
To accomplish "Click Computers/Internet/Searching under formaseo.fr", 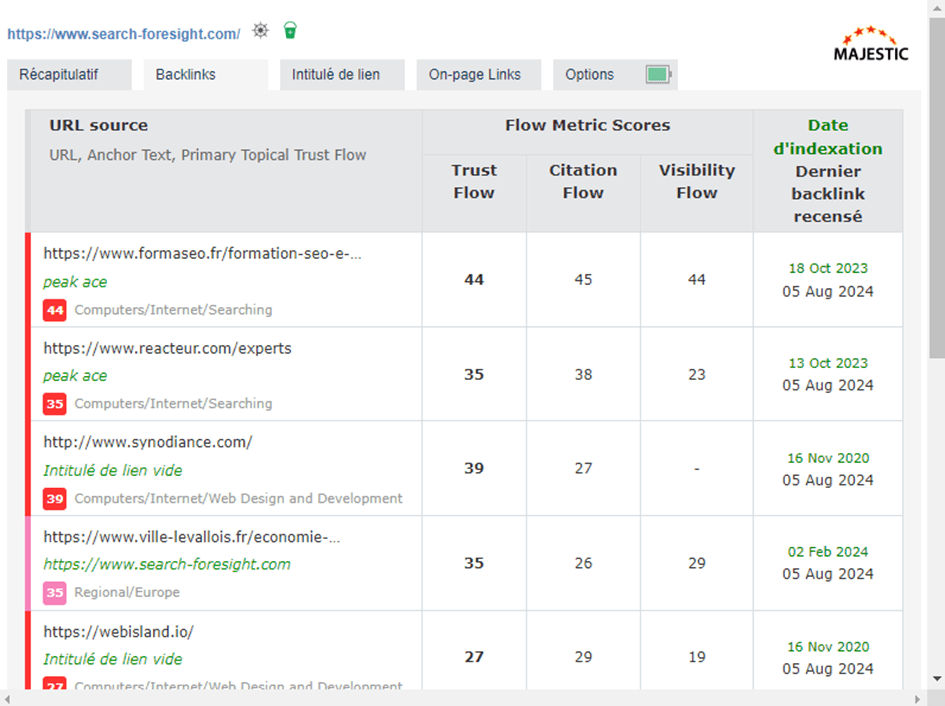I will tap(174, 310).
